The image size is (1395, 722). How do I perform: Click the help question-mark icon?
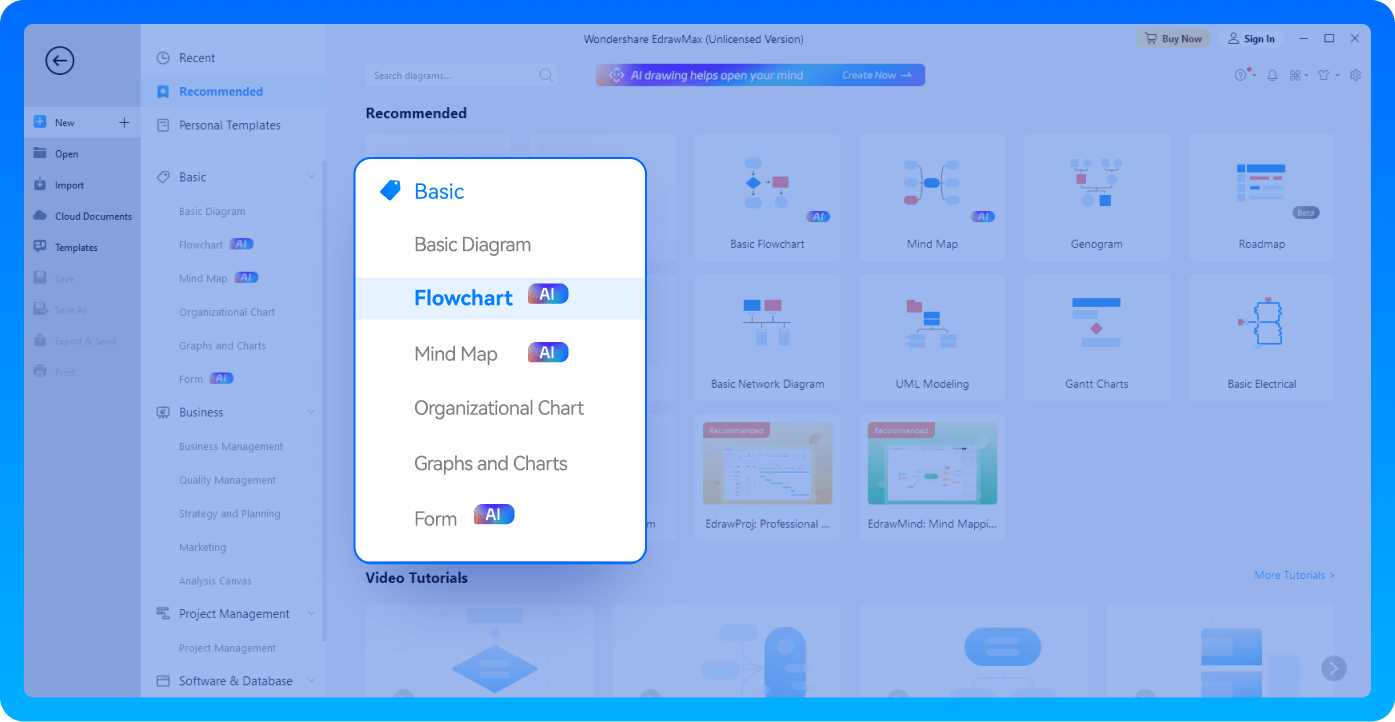point(1240,75)
